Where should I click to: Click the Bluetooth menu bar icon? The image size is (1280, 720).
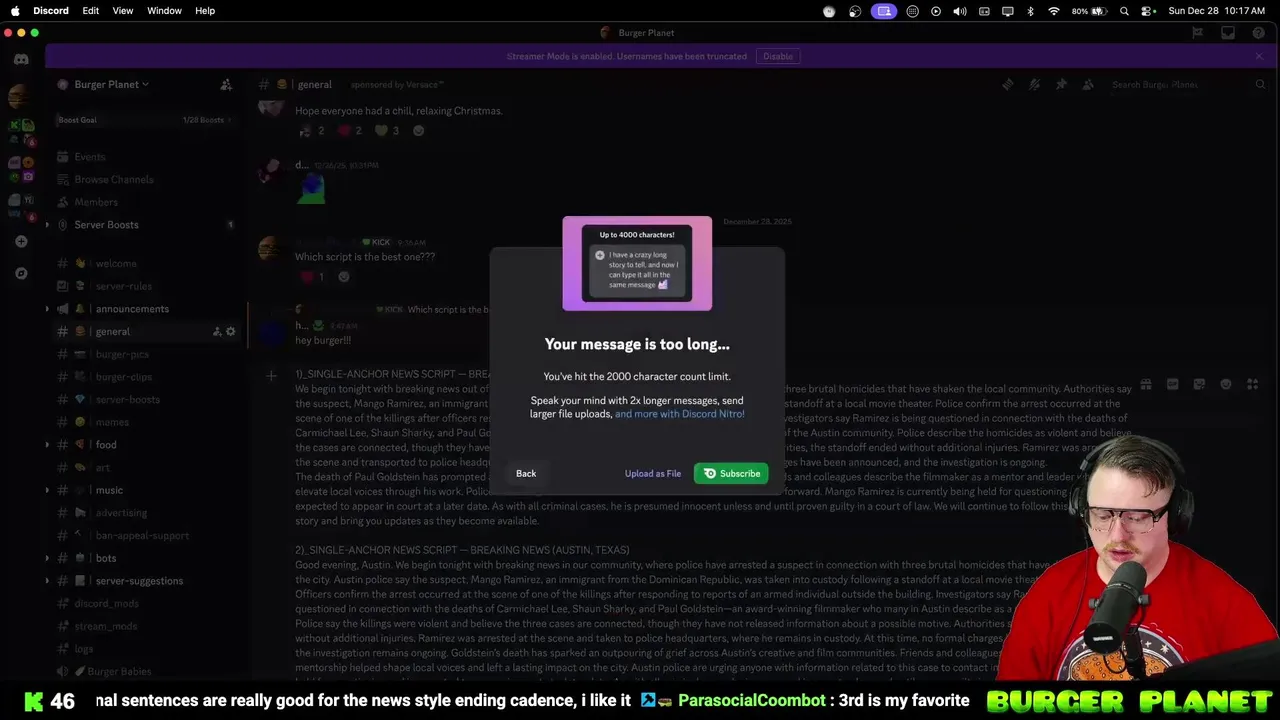(1031, 11)
